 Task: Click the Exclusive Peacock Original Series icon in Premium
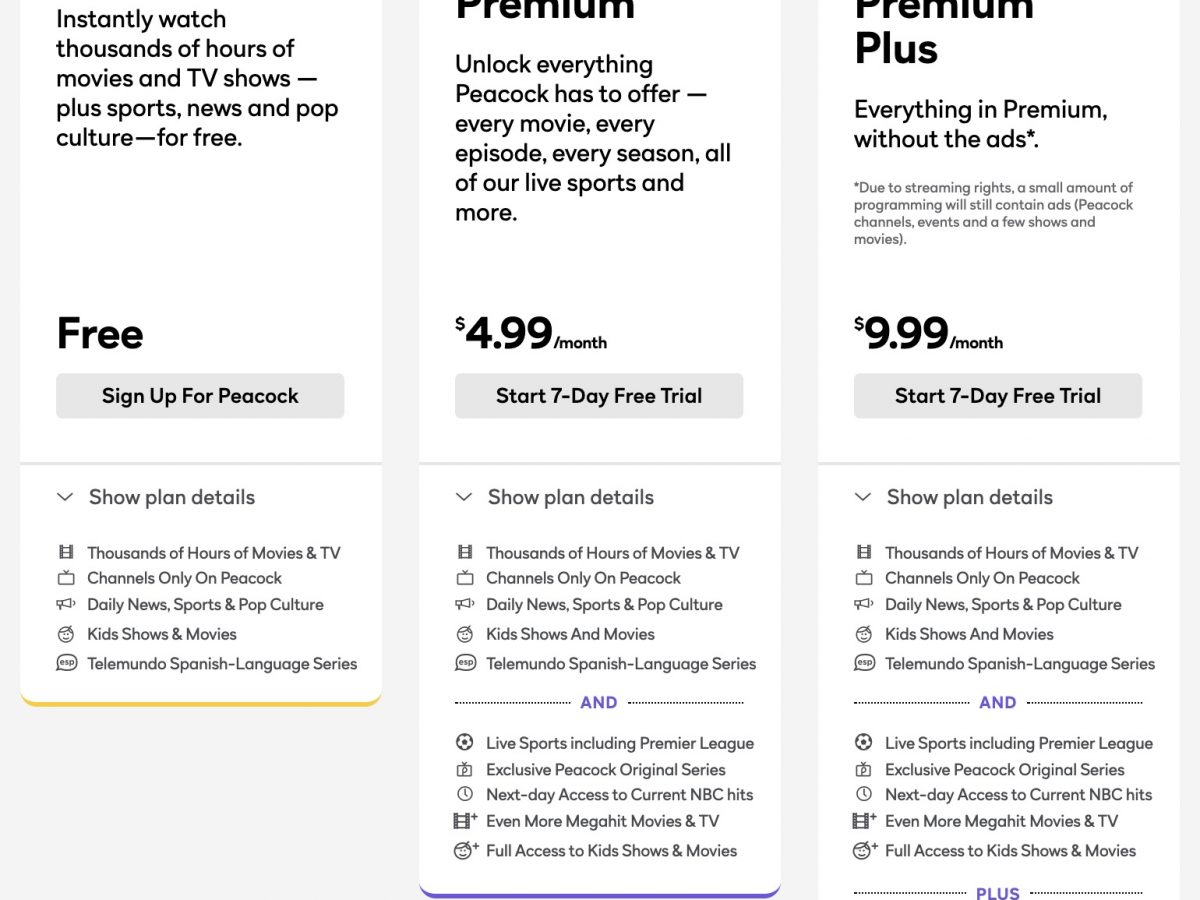click(x=464, y=769)
